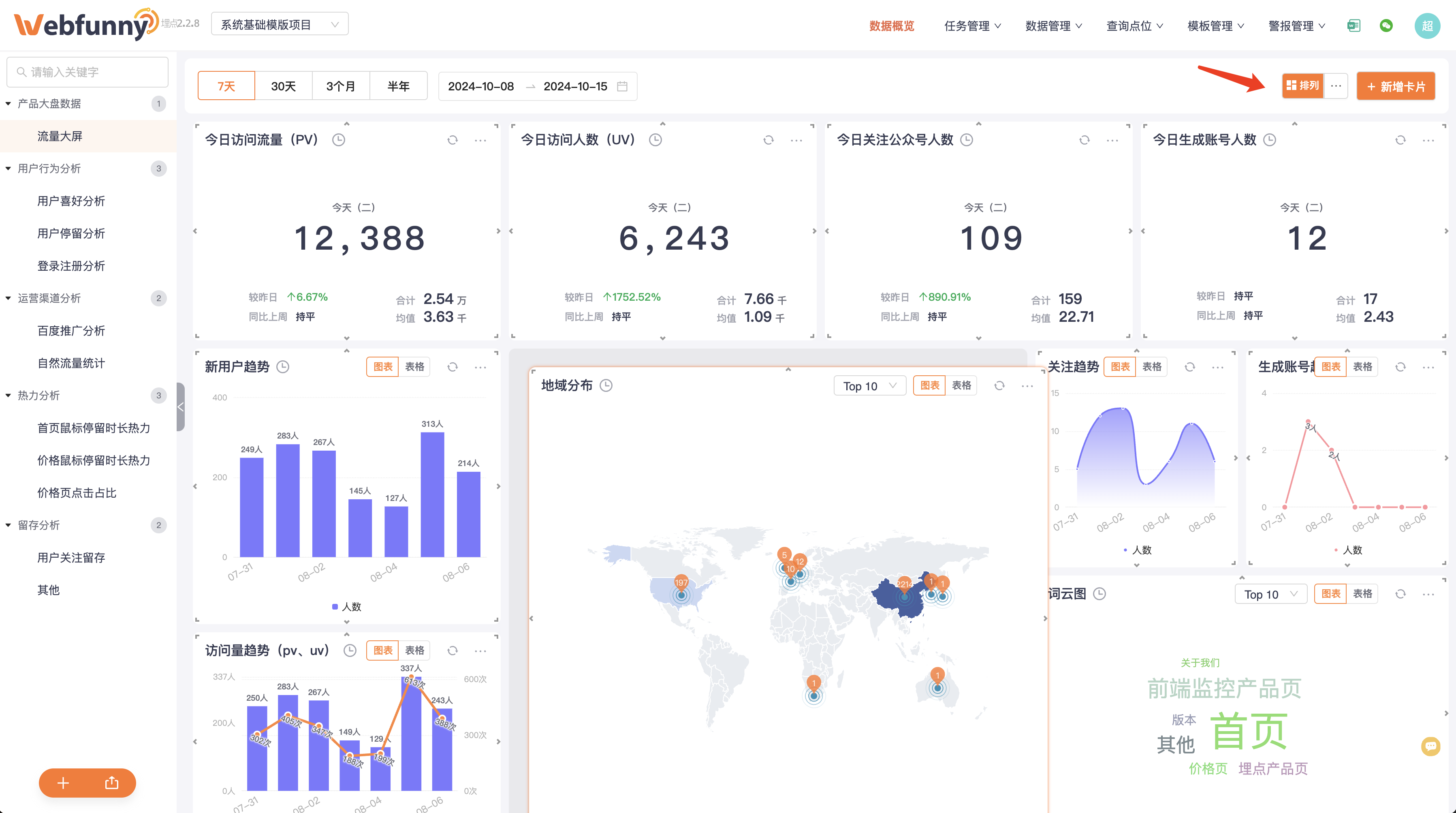Open the 模板管理 menu
1456x813 pixels.
point(1216,26)
